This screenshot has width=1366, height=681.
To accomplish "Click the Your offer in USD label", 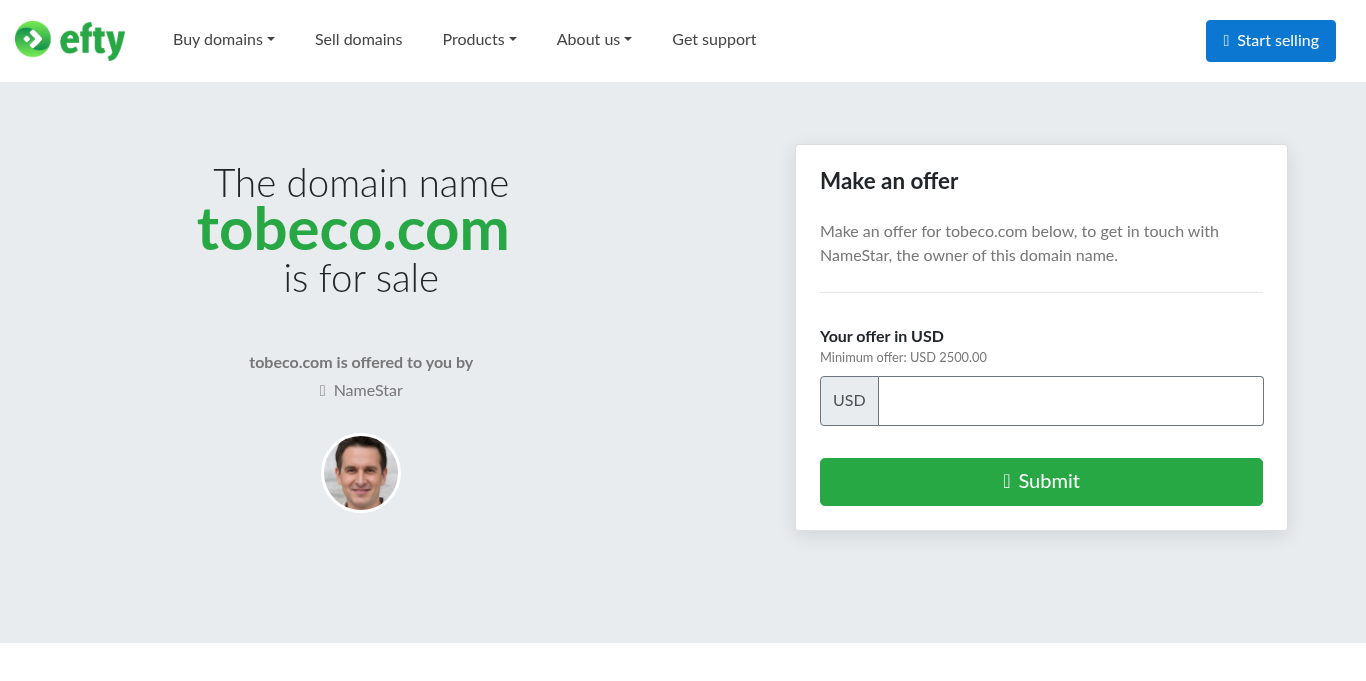I will point(882,337).
